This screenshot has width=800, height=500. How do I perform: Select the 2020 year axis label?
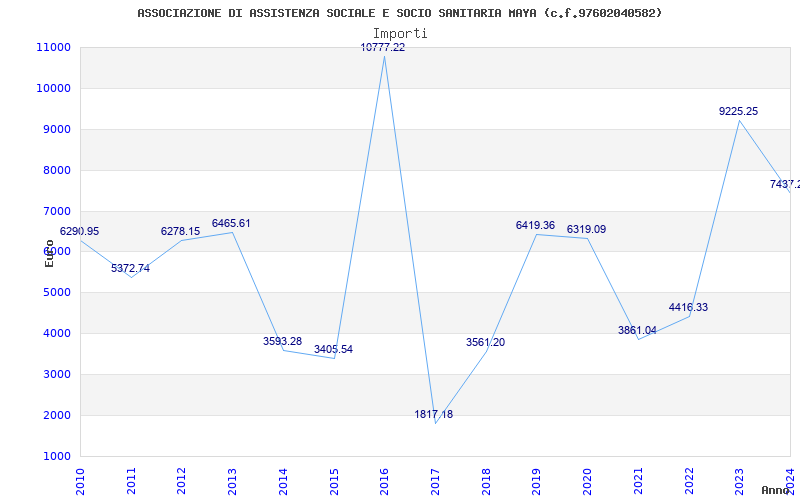point(587,481)
